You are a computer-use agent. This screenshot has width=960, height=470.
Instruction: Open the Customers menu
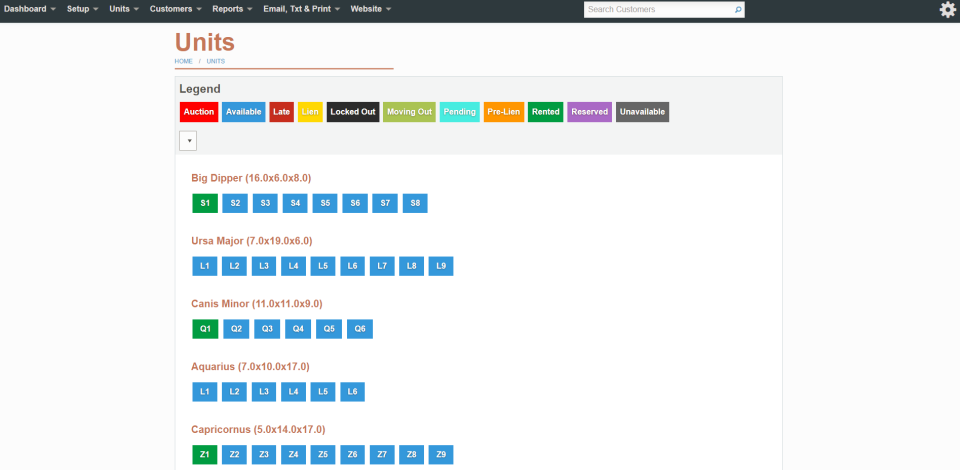176,9
